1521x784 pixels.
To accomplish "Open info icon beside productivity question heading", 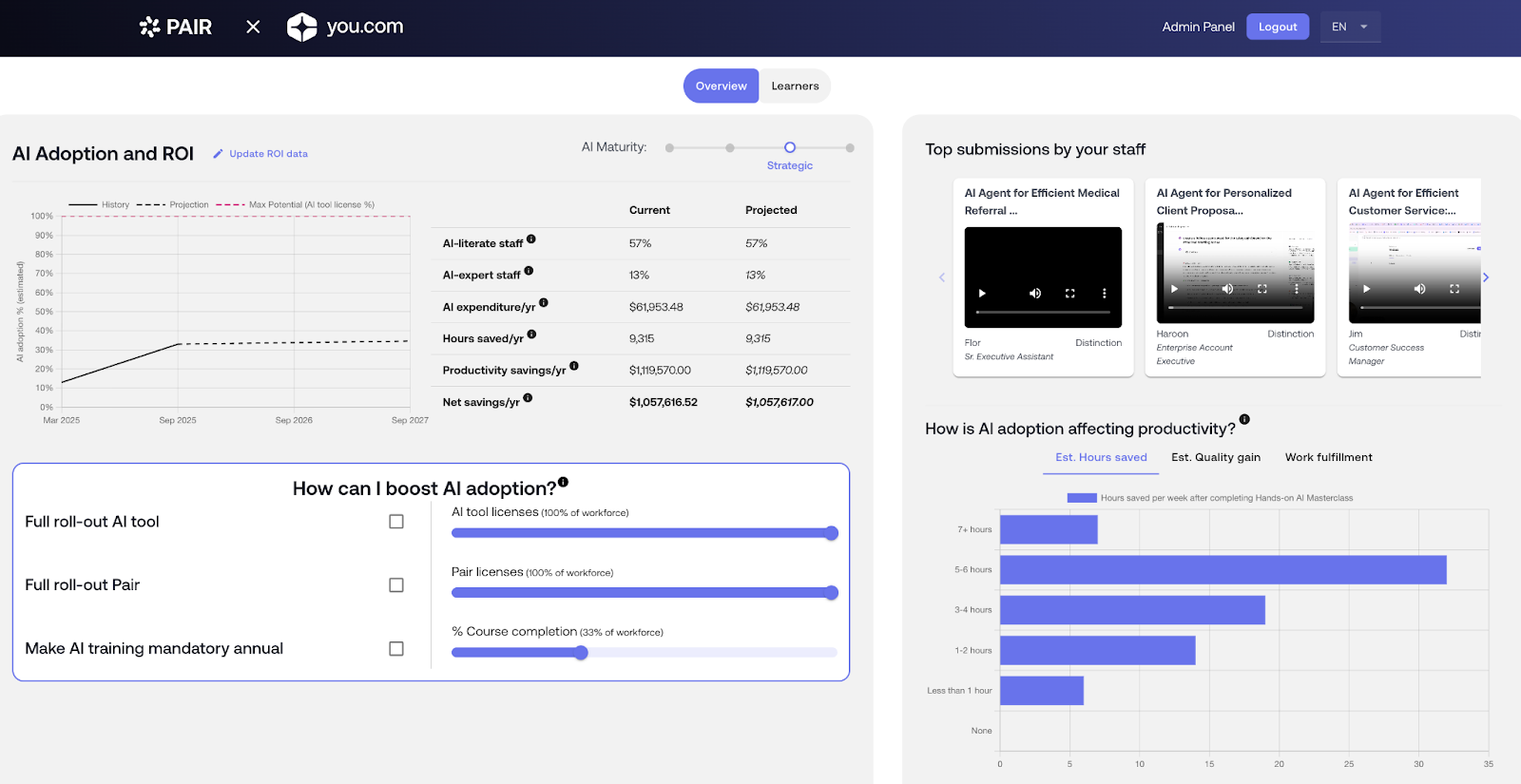I will point(1244,419).
